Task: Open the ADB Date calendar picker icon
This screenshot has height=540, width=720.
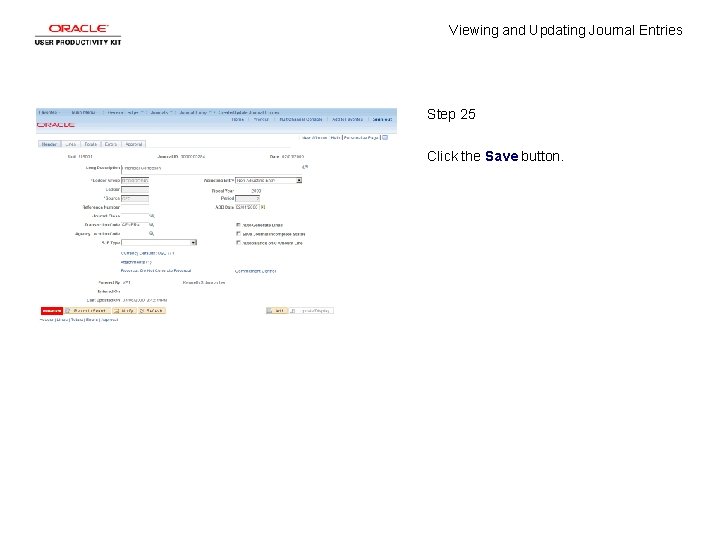Action: [263, 208]
